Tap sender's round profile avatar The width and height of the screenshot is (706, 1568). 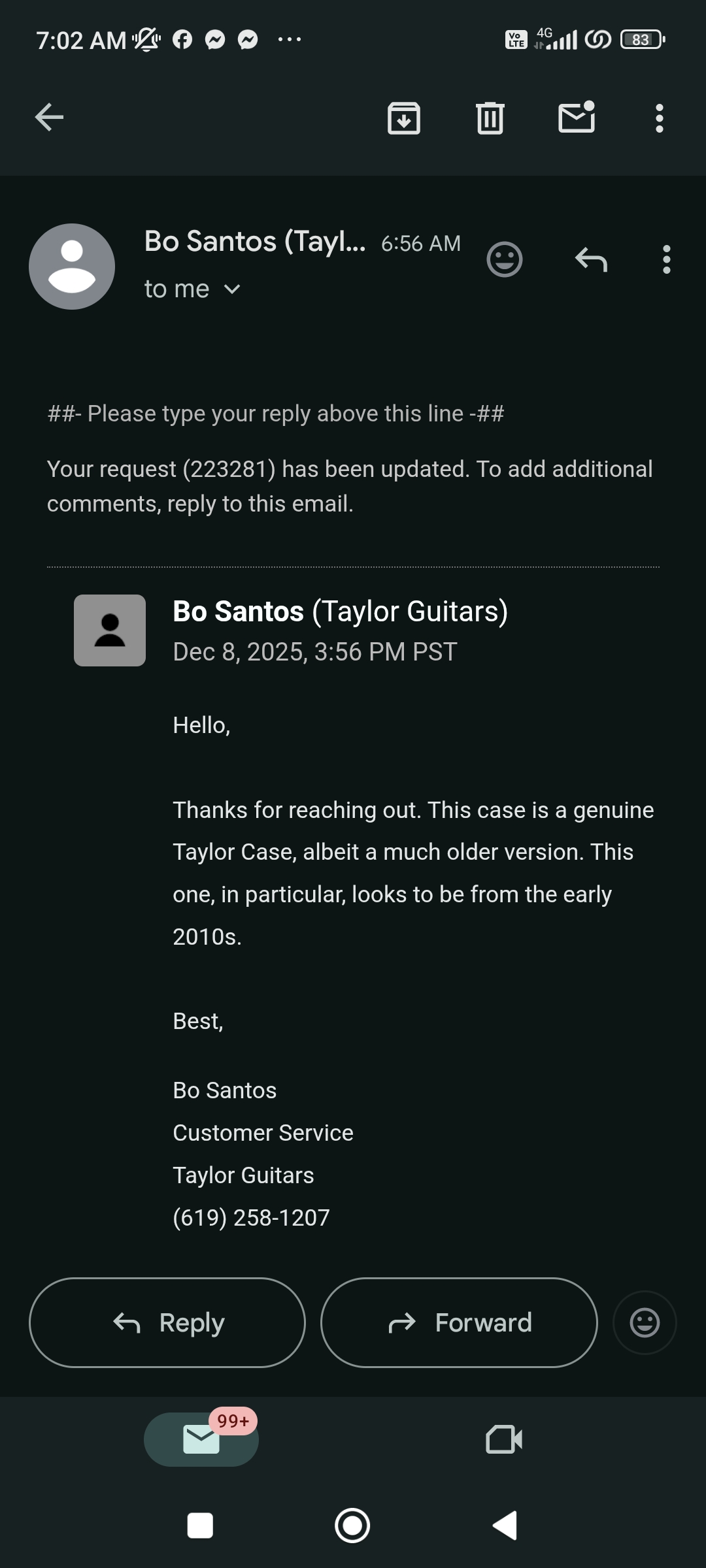(72, 267)
